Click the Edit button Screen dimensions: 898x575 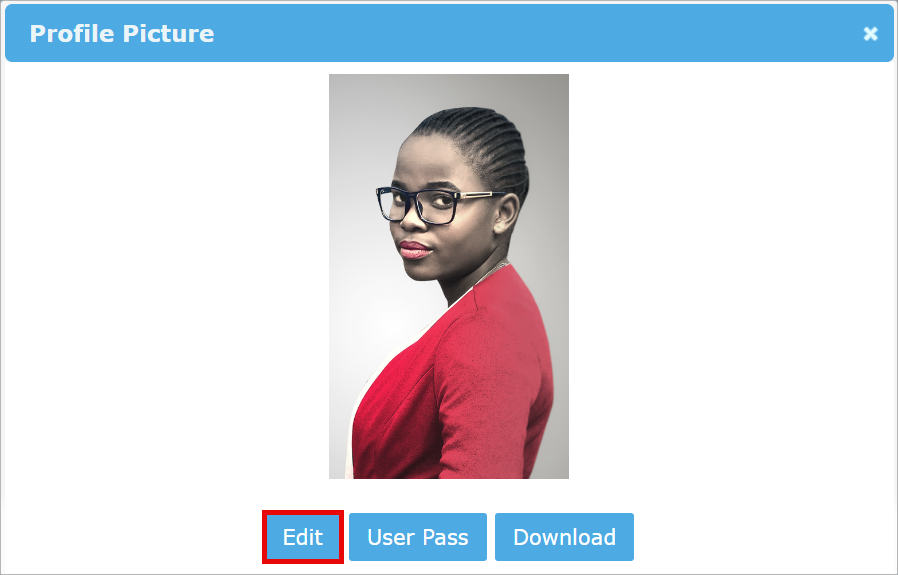point(303,537)
